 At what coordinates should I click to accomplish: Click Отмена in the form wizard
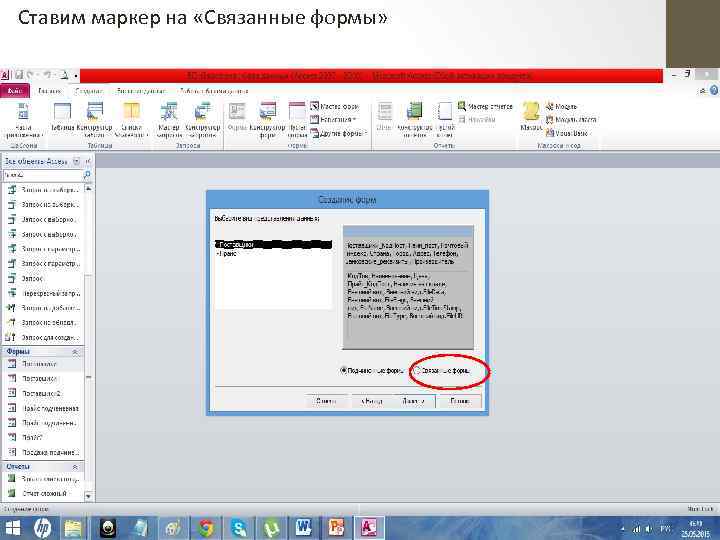[x=326, y=401]
